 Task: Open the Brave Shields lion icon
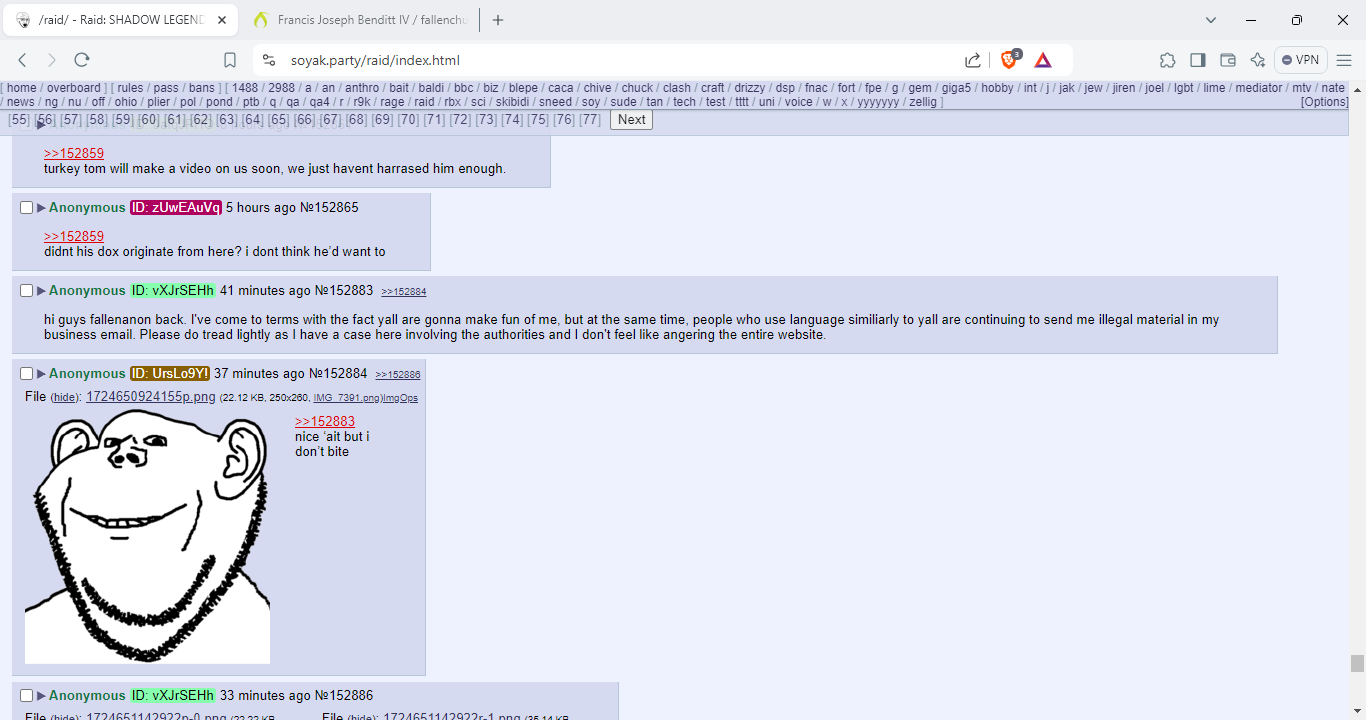point(1009,60)
